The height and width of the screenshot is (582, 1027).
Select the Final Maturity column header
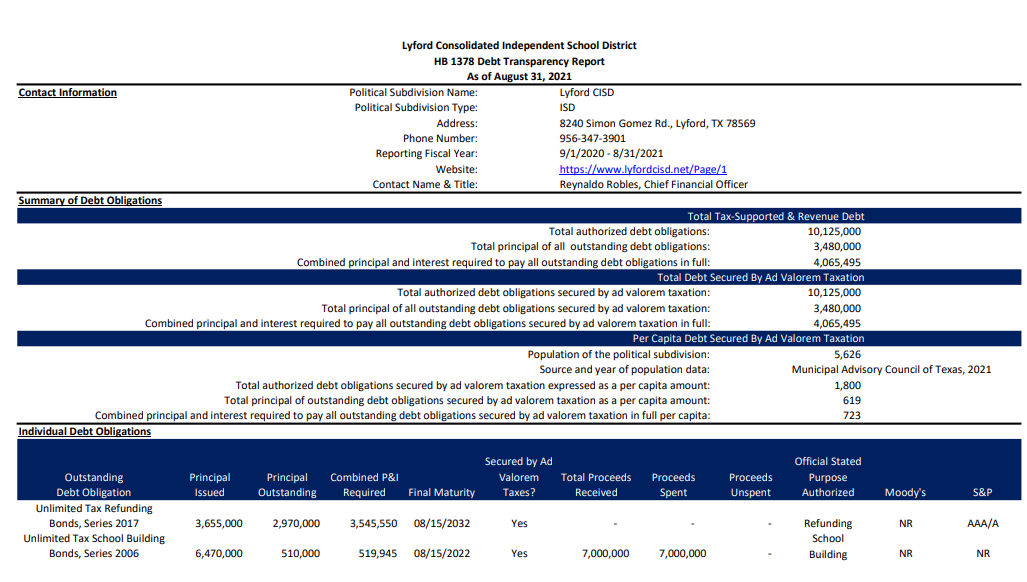(441, 492)
